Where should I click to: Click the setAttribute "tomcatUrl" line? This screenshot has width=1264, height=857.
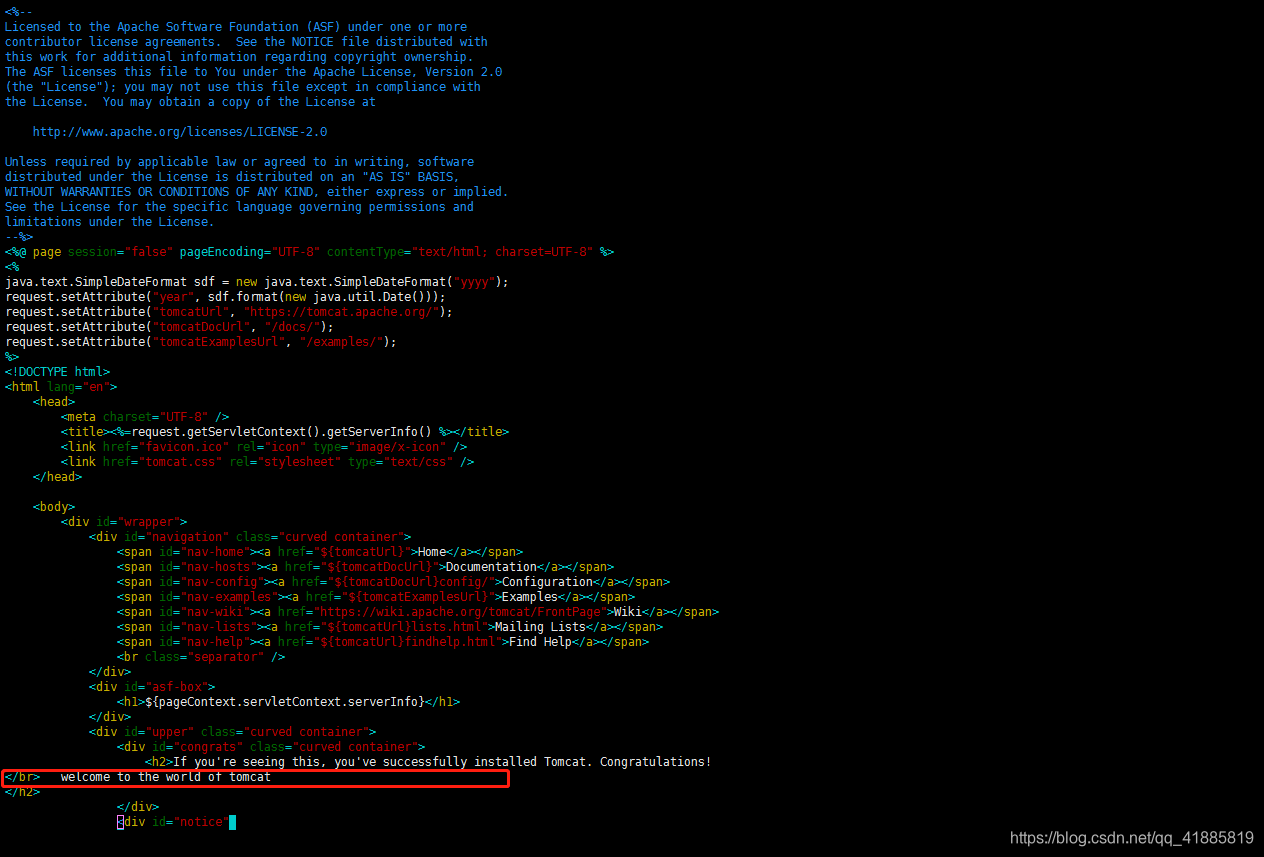229,312
